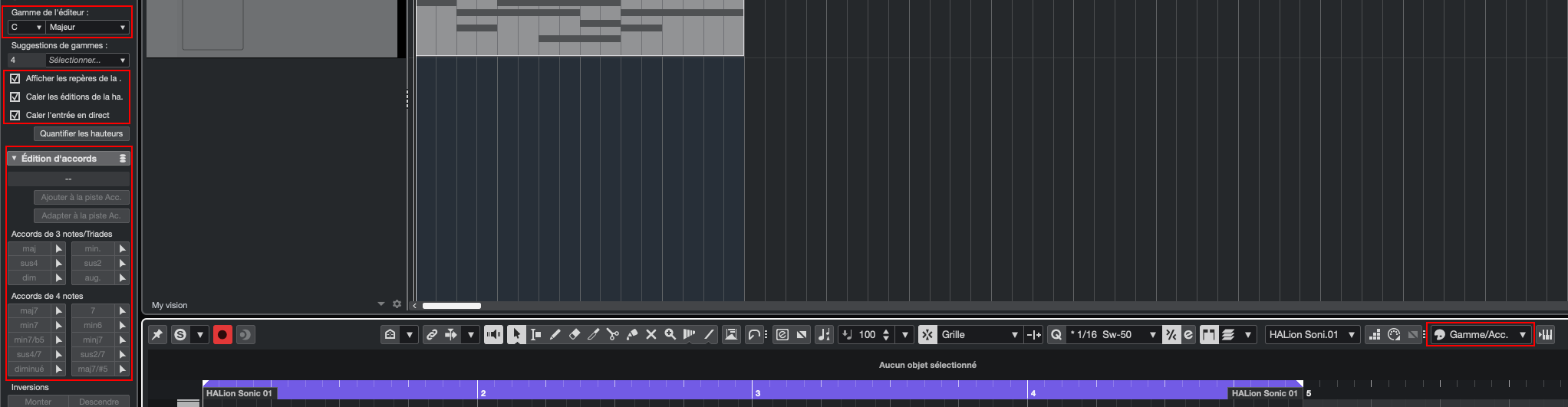Select the Mute X tool
This screenshot has height=407, width=1568.
click(651, 334)
